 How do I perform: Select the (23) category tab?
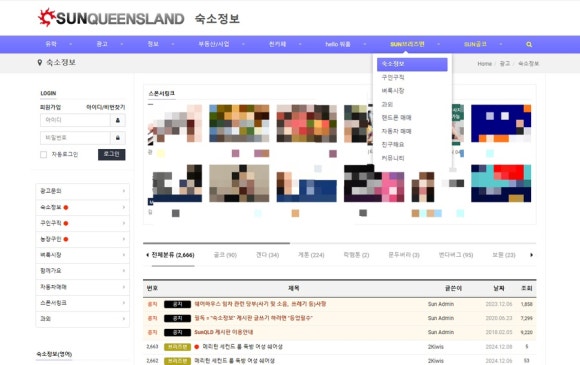click(504, 255)
